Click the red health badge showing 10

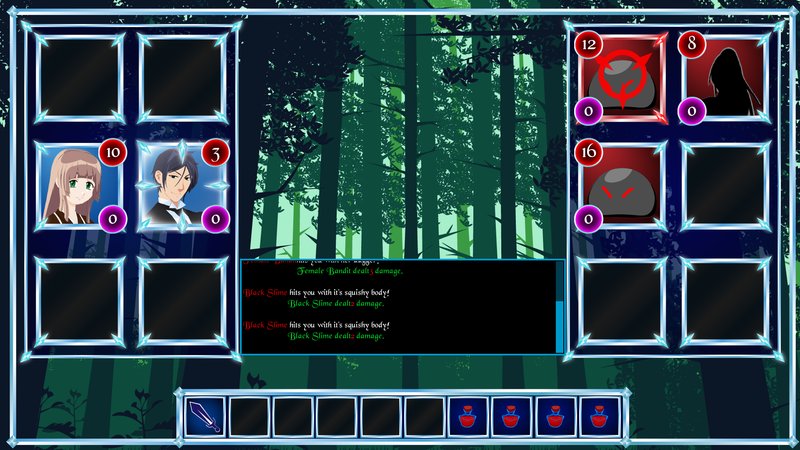pyautogui.click(x=113, y=152)
